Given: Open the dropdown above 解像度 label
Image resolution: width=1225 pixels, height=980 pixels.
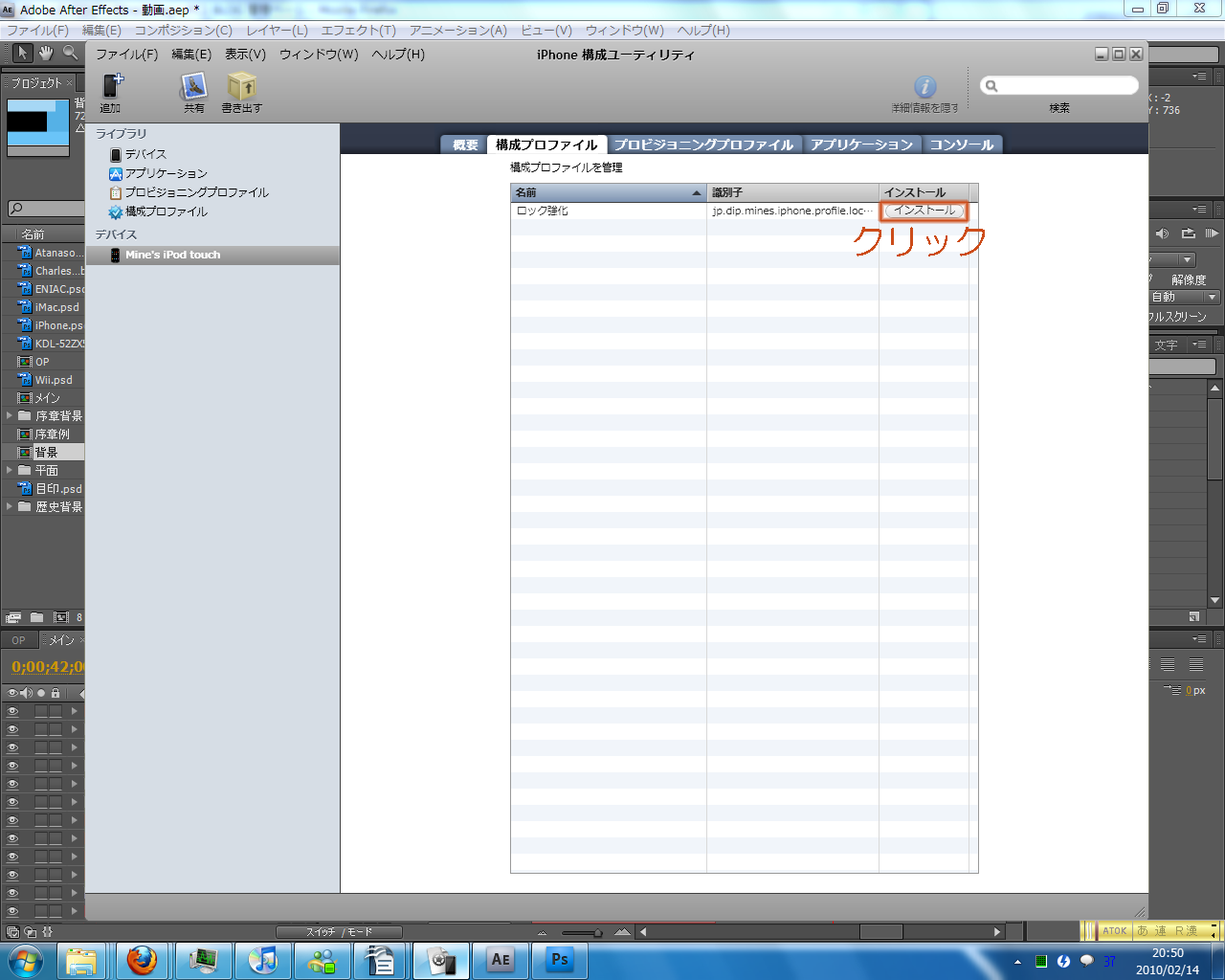Looking at the screenshot, I should pos(1173,260).
